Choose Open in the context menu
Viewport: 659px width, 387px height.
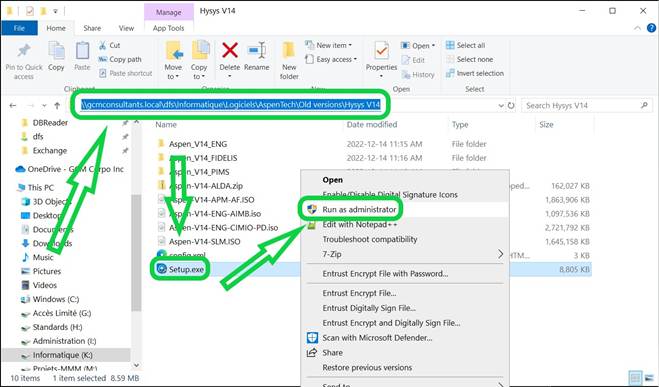pyautogui.click(x=332, y=180)
